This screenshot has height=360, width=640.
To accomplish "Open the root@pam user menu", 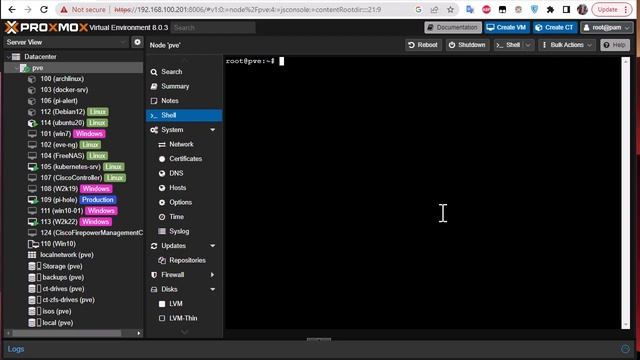I will 607,27.
